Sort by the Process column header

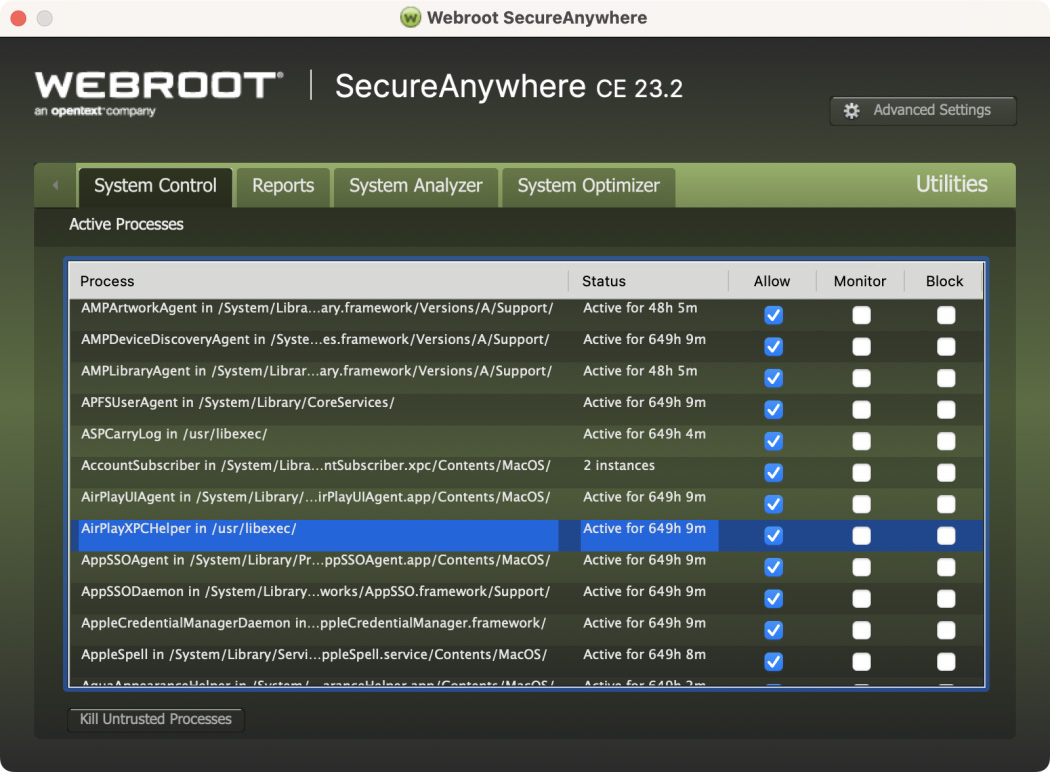pyautogui.click(x=319, y=281)
